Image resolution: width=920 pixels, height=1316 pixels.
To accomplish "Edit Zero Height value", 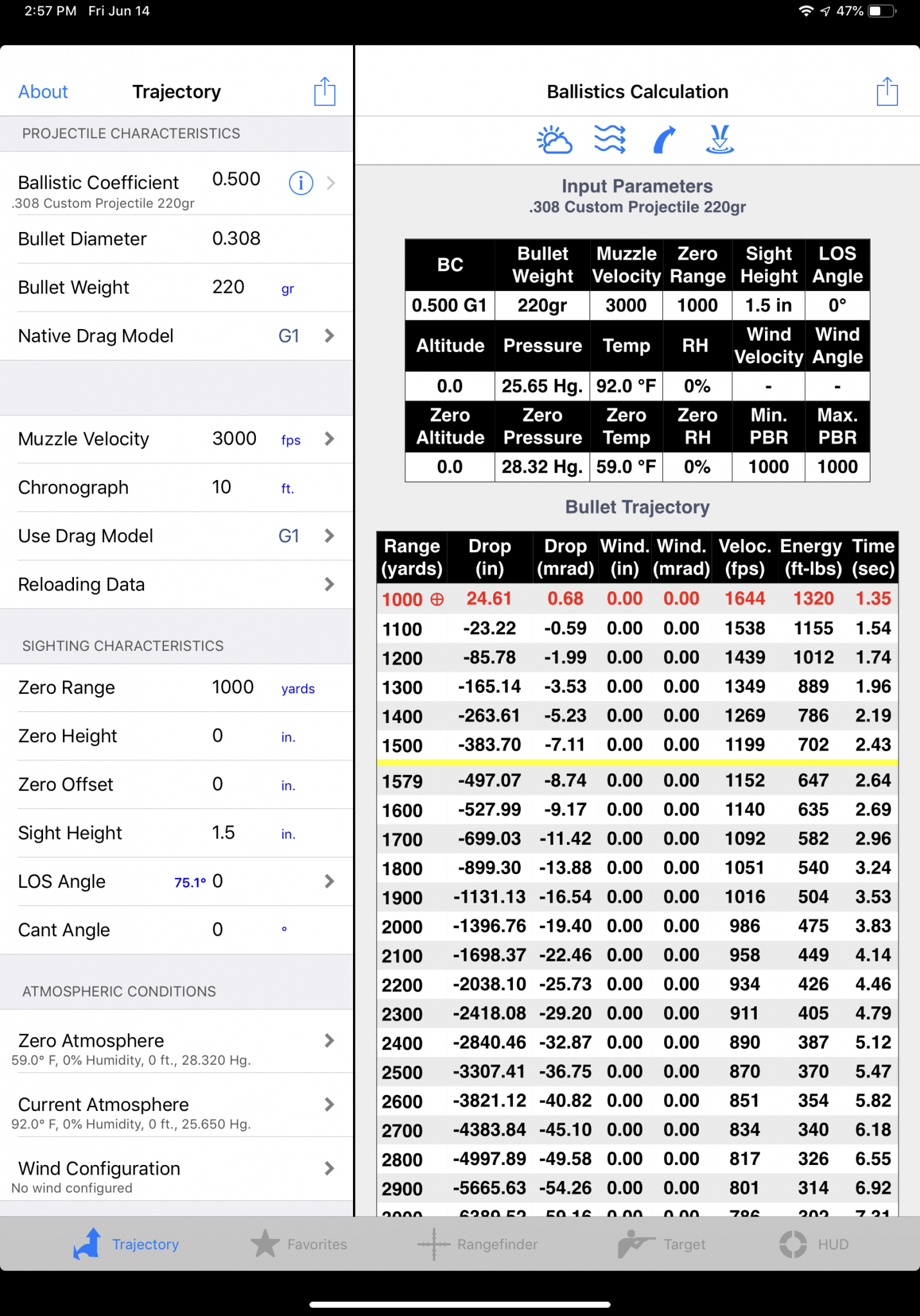I will click(218, 735).
